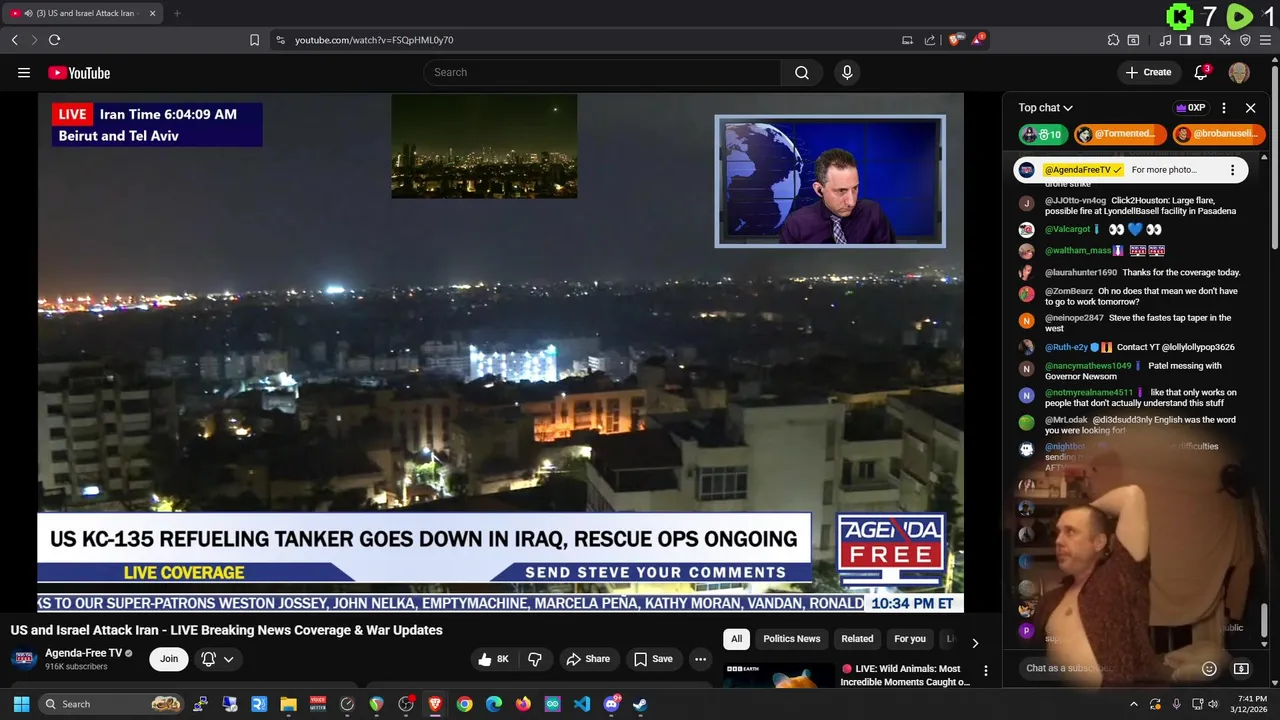This screenshot has width=1280, height=720.
Task: Bookmark this page in the address bar
Action: (x=254, y=40)
